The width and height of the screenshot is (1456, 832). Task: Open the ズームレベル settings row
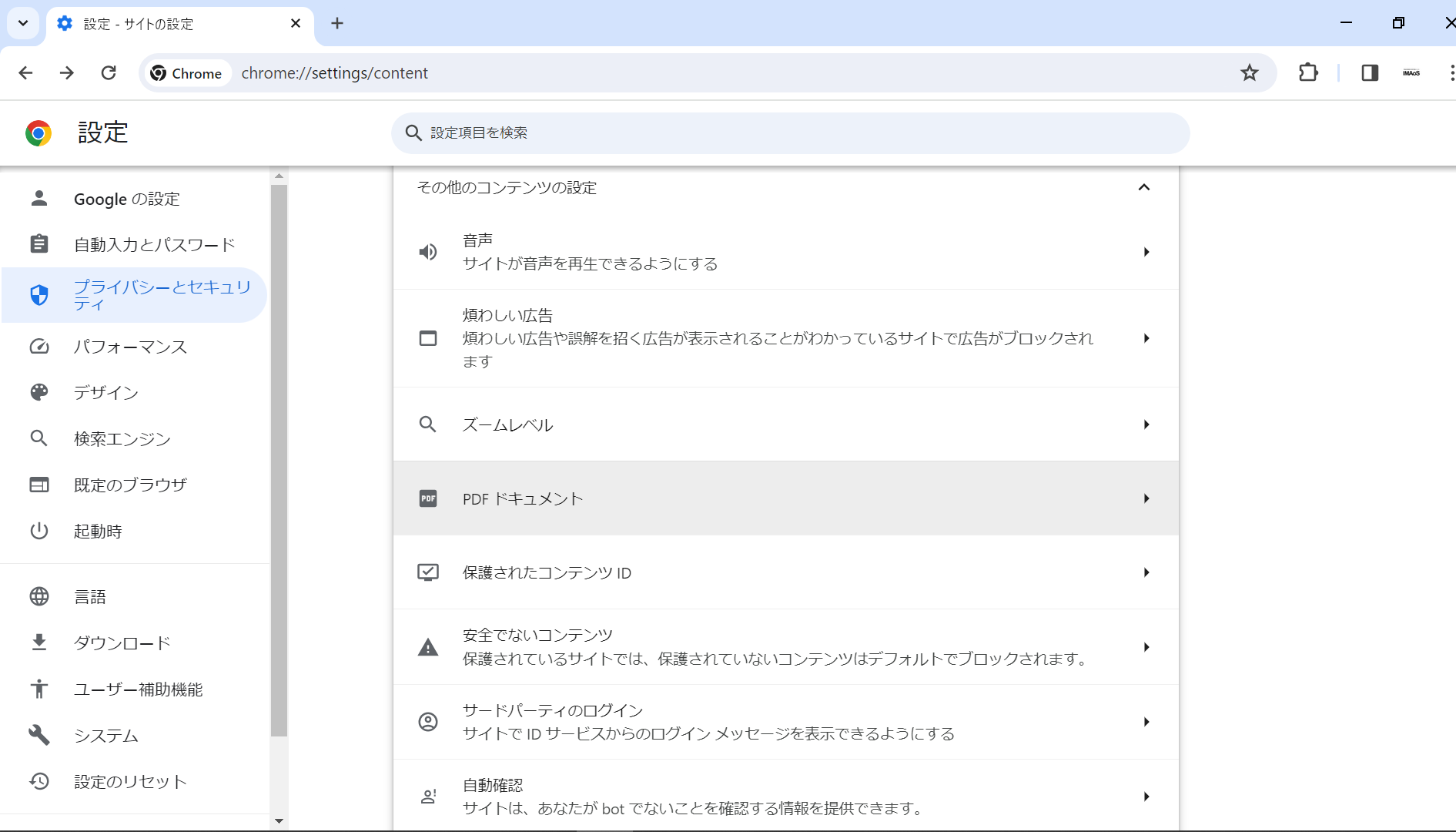[785, 424]
